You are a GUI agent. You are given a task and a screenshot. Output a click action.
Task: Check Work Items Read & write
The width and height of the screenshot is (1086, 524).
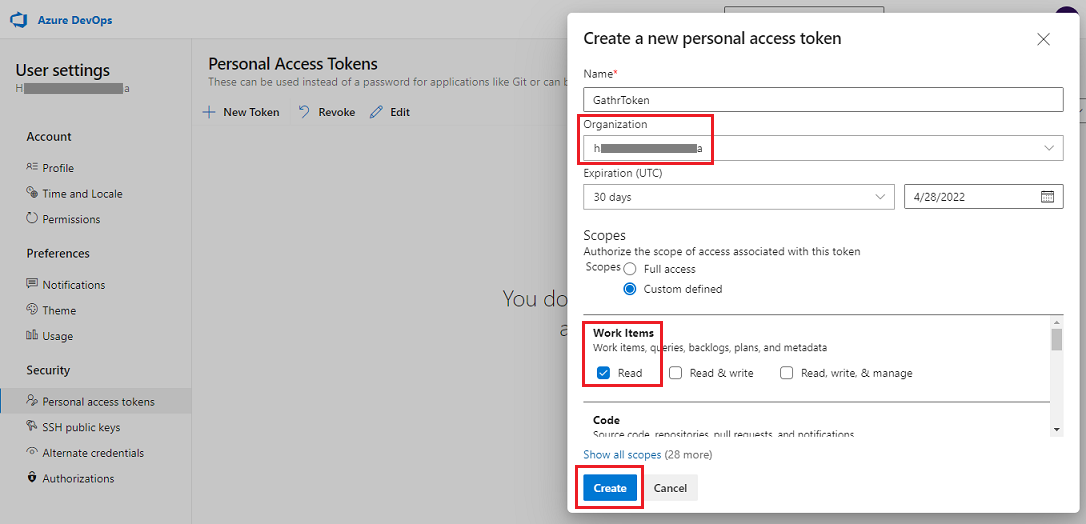[676, 373]
